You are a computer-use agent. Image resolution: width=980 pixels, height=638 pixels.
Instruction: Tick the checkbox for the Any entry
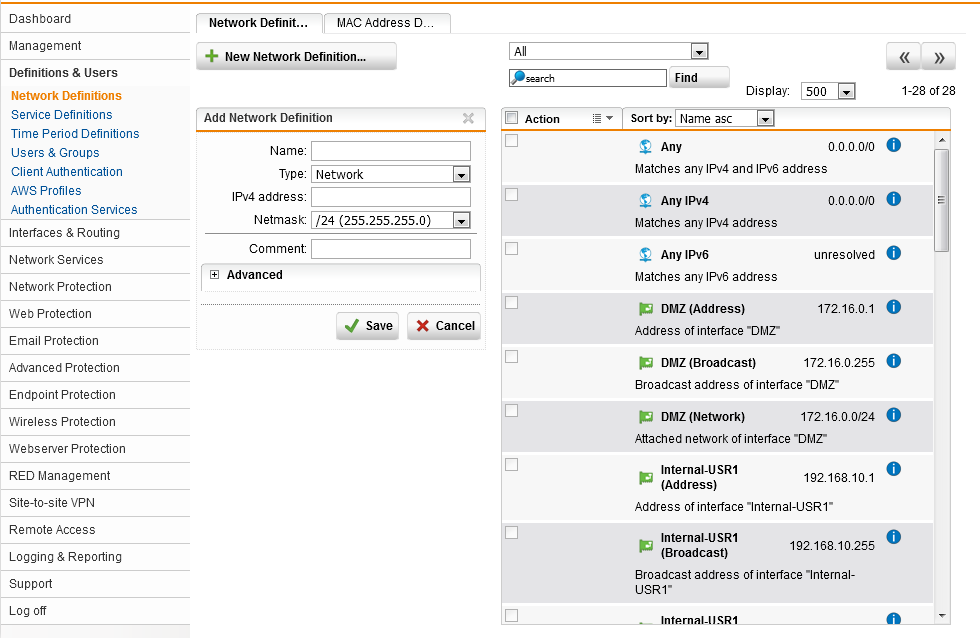pos(512,141)
